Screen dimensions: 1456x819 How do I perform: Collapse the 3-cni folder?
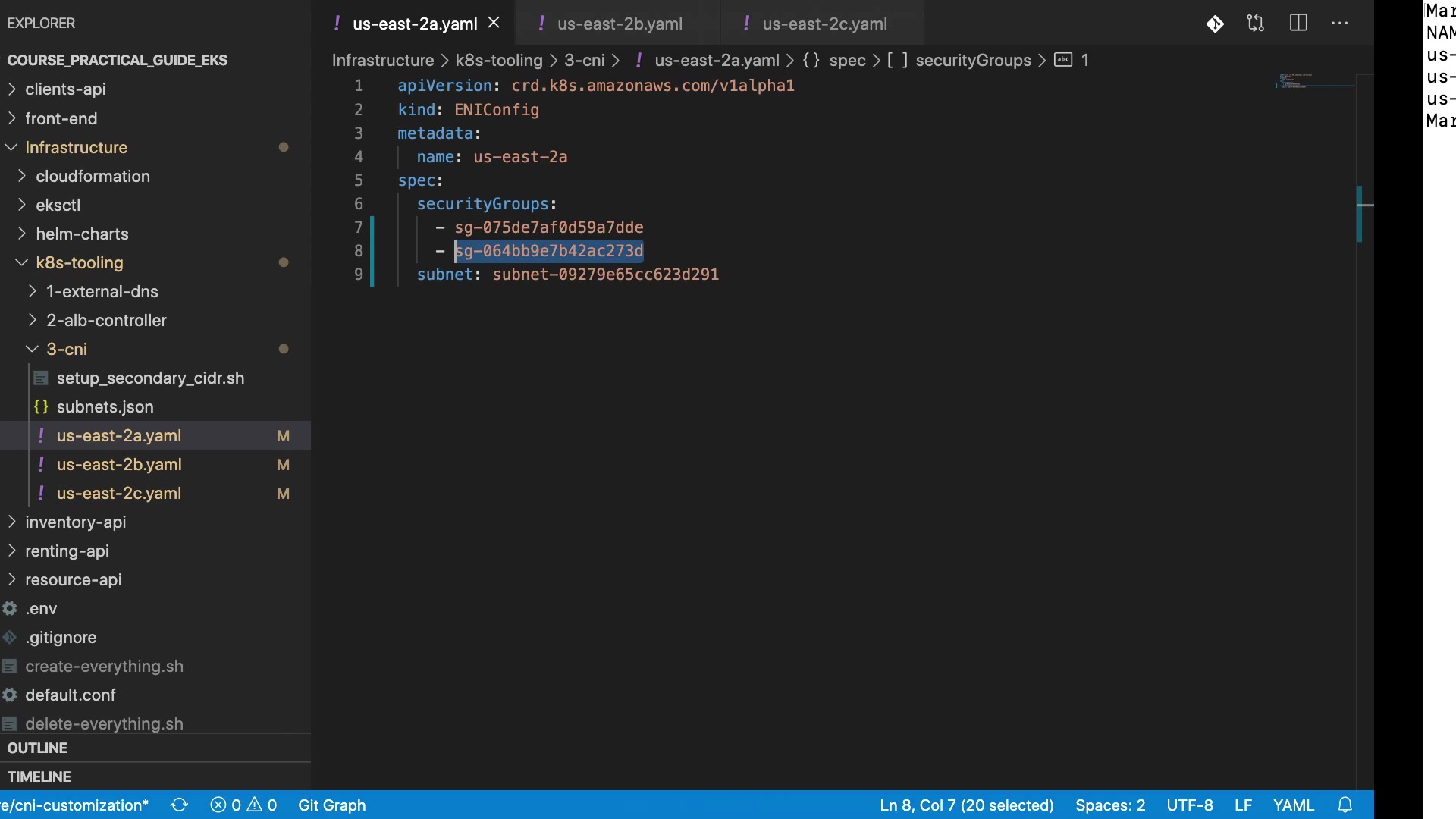pyautogui.click(x=67, y=349)
